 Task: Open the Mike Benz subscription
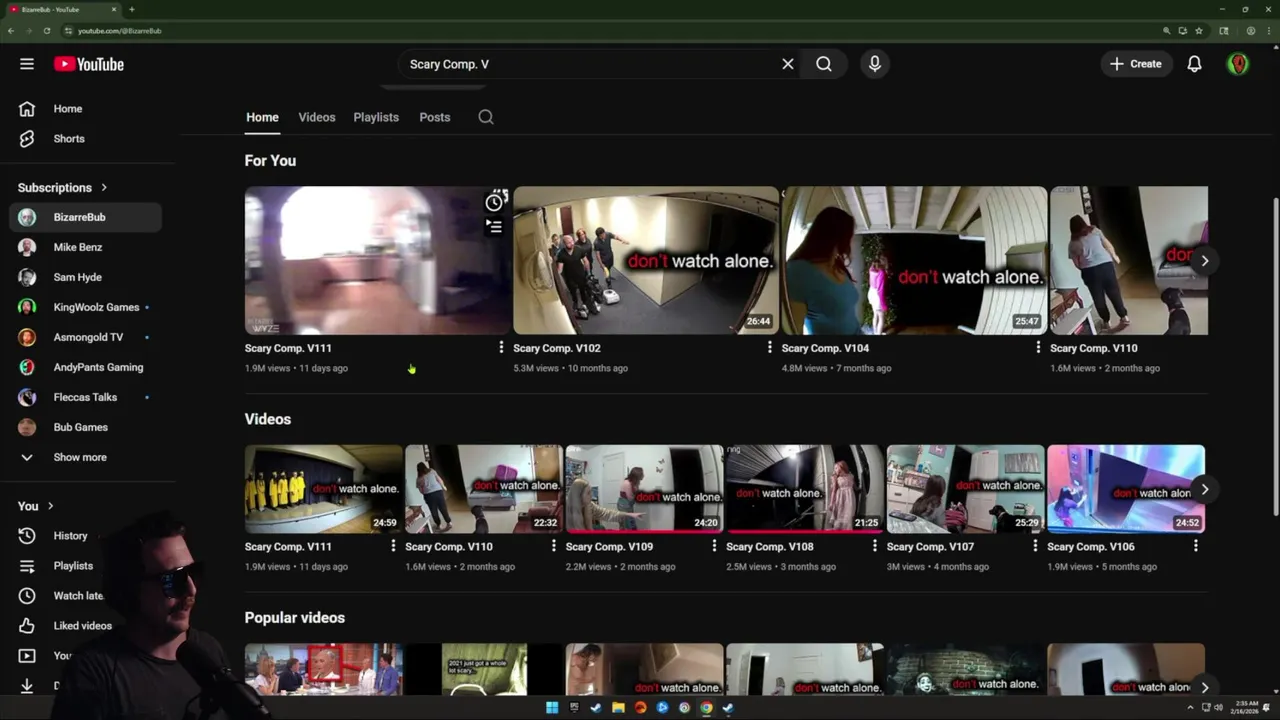point(85,247)
